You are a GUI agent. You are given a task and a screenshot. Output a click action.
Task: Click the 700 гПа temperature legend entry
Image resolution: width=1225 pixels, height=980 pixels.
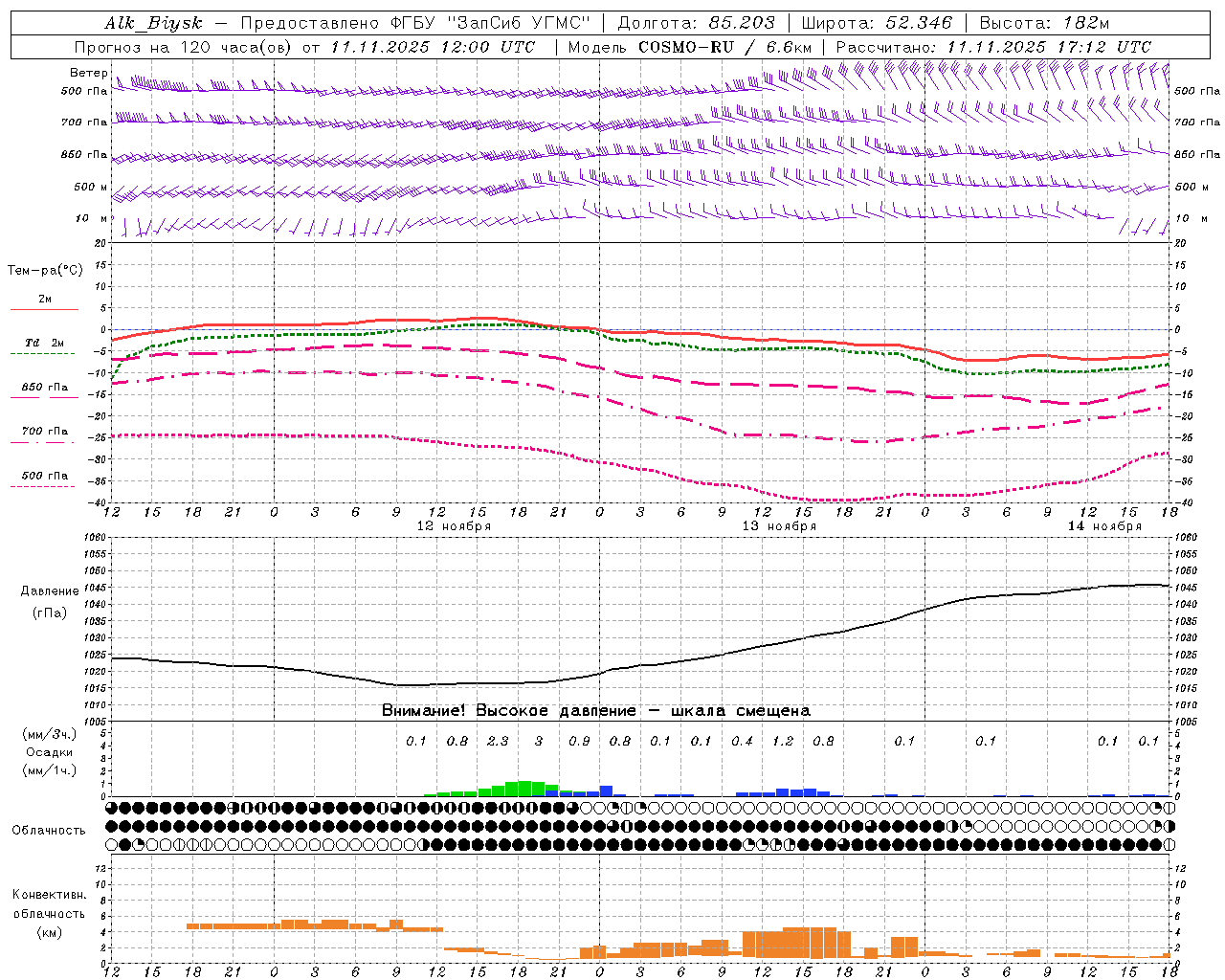pyautogui.click(x=45, y=432)
